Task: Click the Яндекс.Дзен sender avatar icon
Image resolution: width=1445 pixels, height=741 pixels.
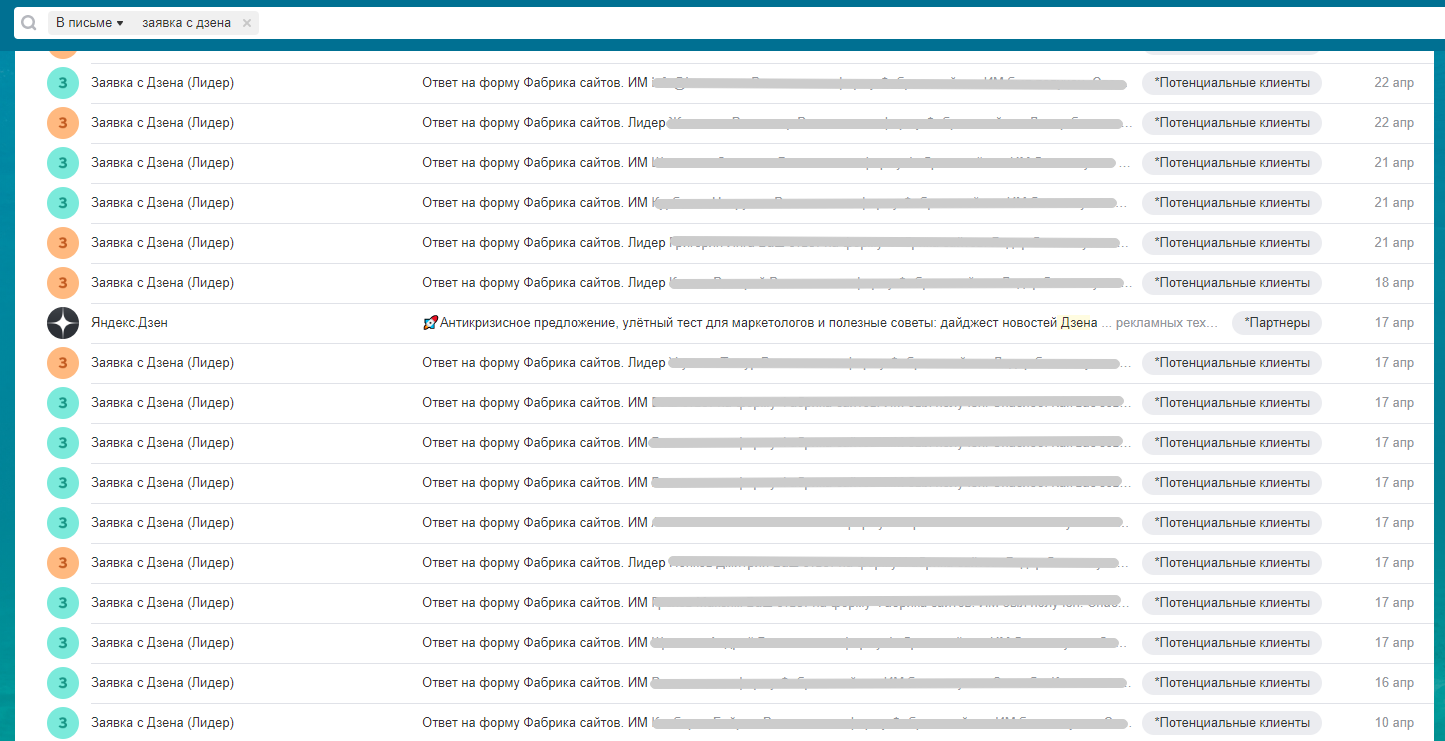Action: pos(63,323)
